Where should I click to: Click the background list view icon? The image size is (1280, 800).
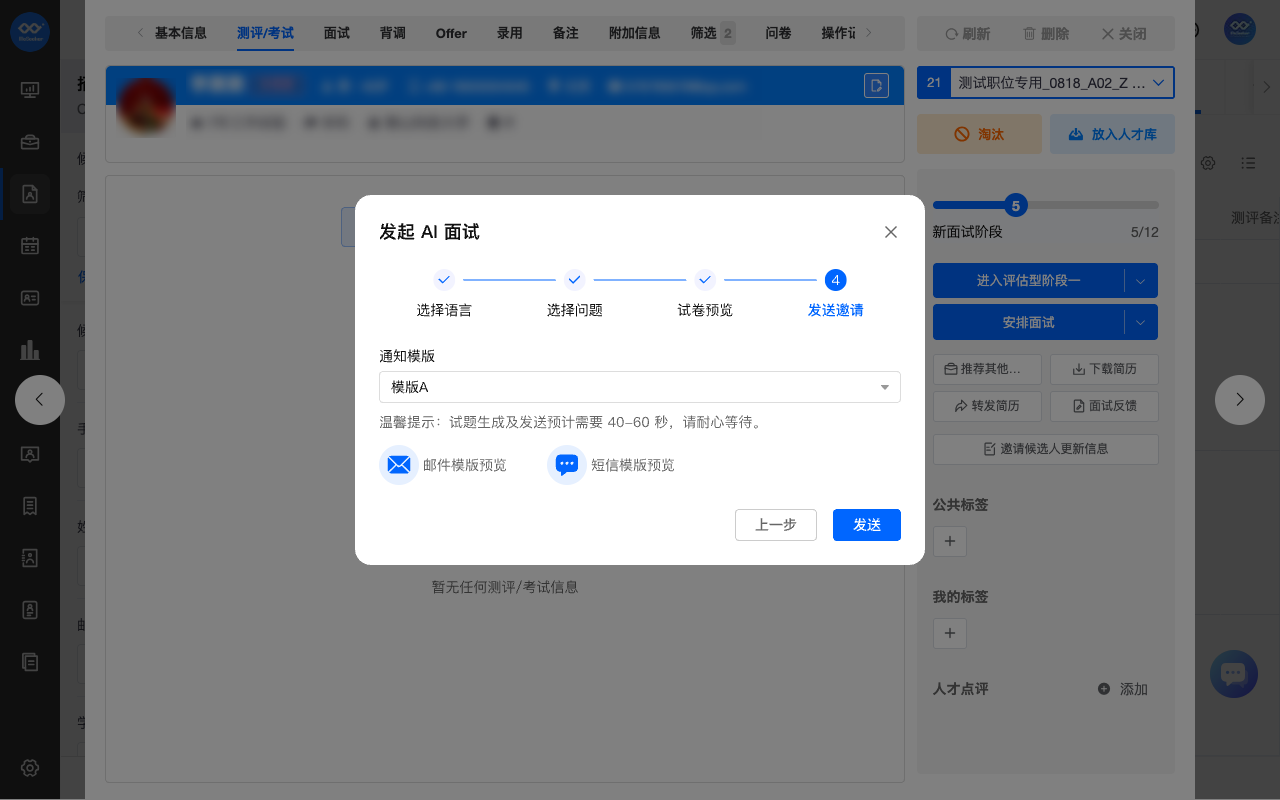click(x=1248, y=163)
